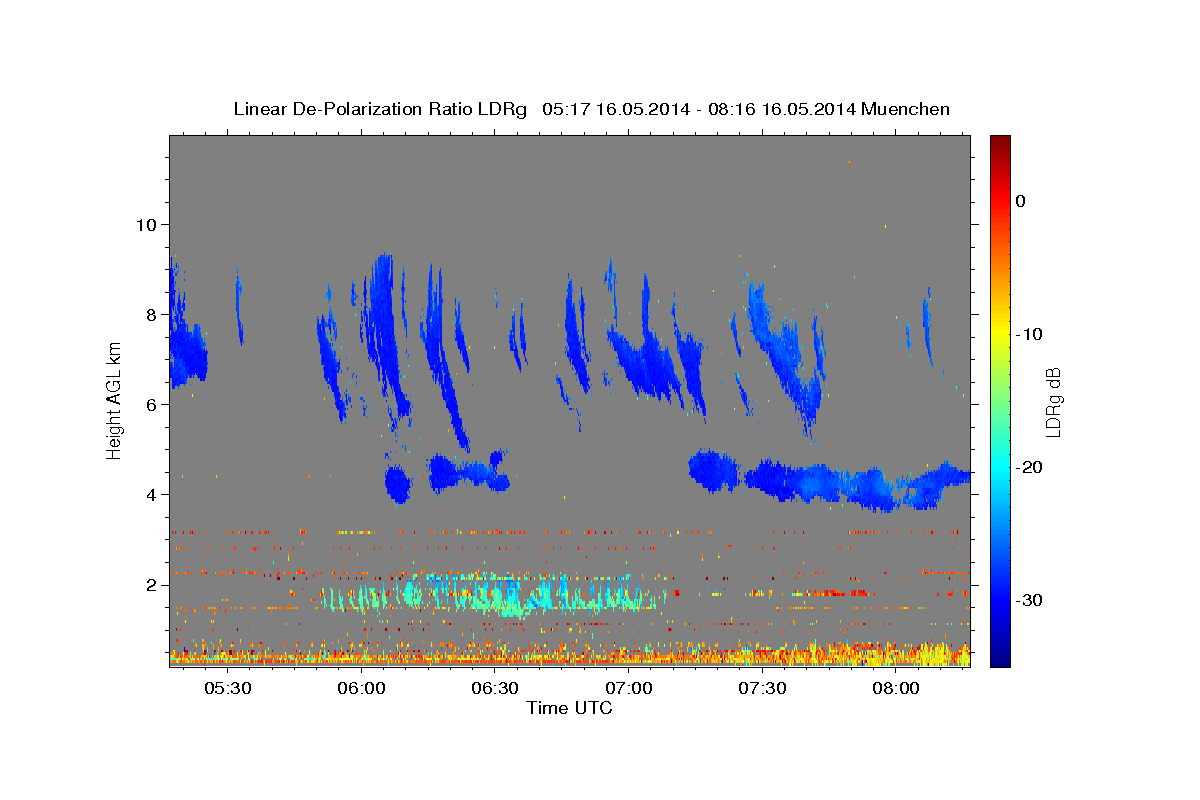1200x800 pixels.
Task: Click the 07:00 time tick label
Action: pos(629,688)
